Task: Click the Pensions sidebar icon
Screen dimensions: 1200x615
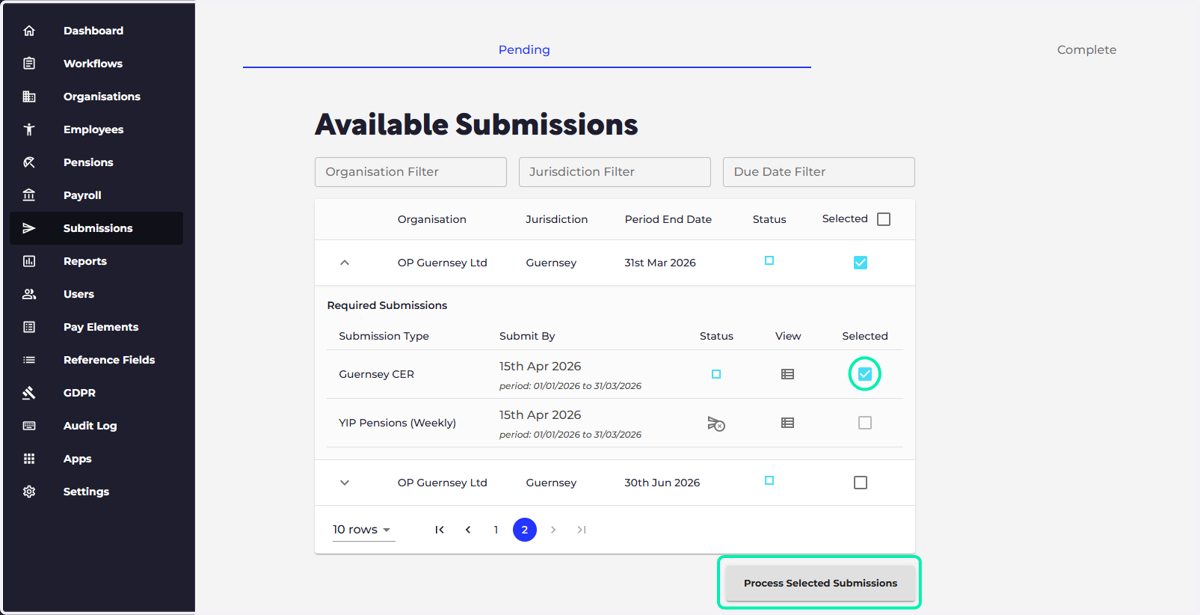Action: 29,162
